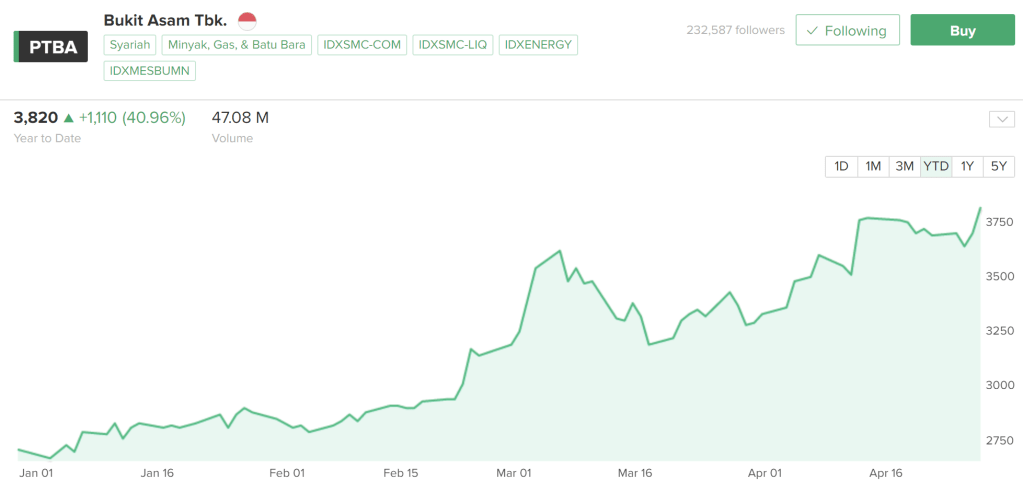This screenshot has height=492, width=1023.
Task: Click the Indonesia flag icon
Action: point(247,20)
